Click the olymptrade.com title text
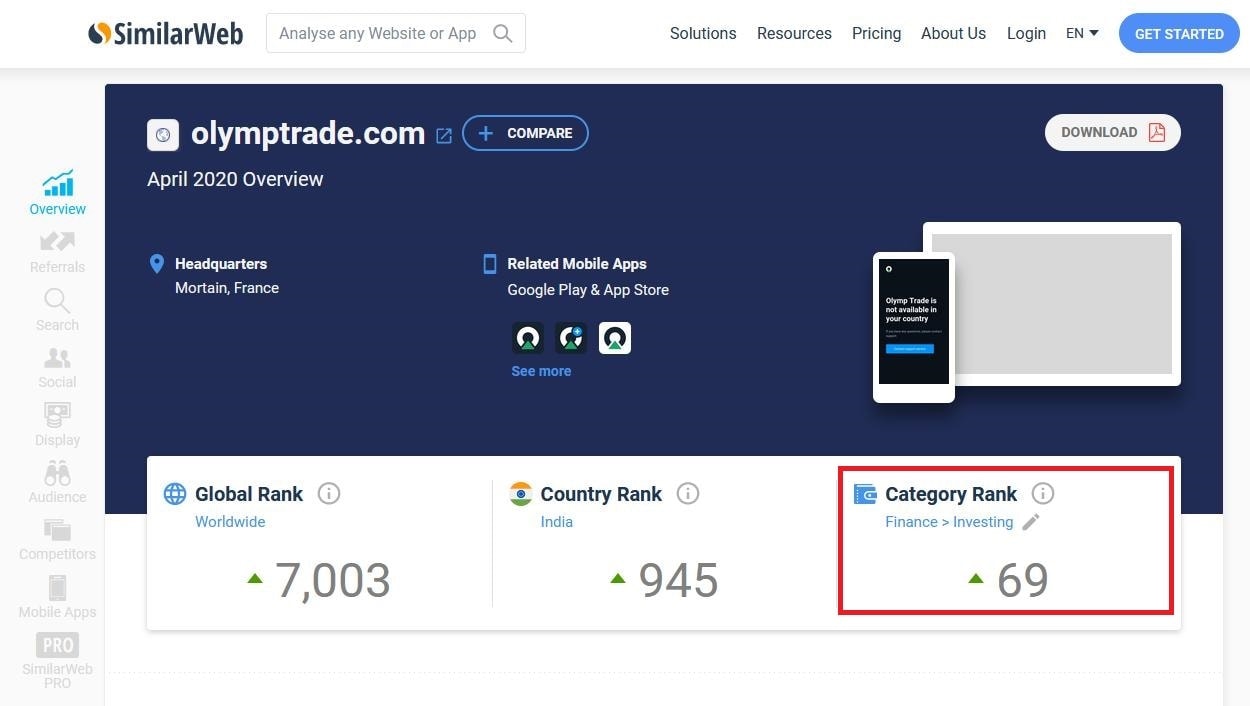This screenshot has width=1250, height=706. (x=308, y=134)
